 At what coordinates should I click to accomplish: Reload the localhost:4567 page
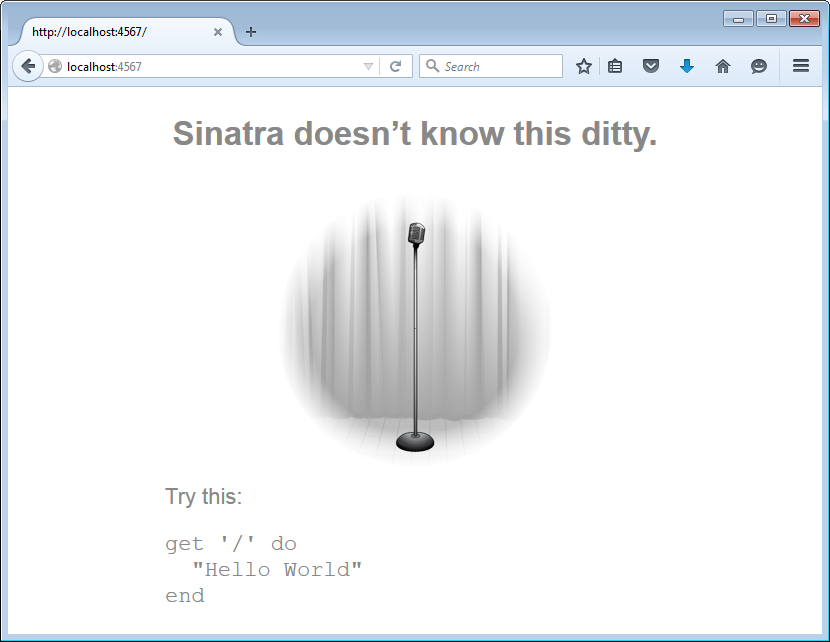pyautogui.click(x=396, y=66)
